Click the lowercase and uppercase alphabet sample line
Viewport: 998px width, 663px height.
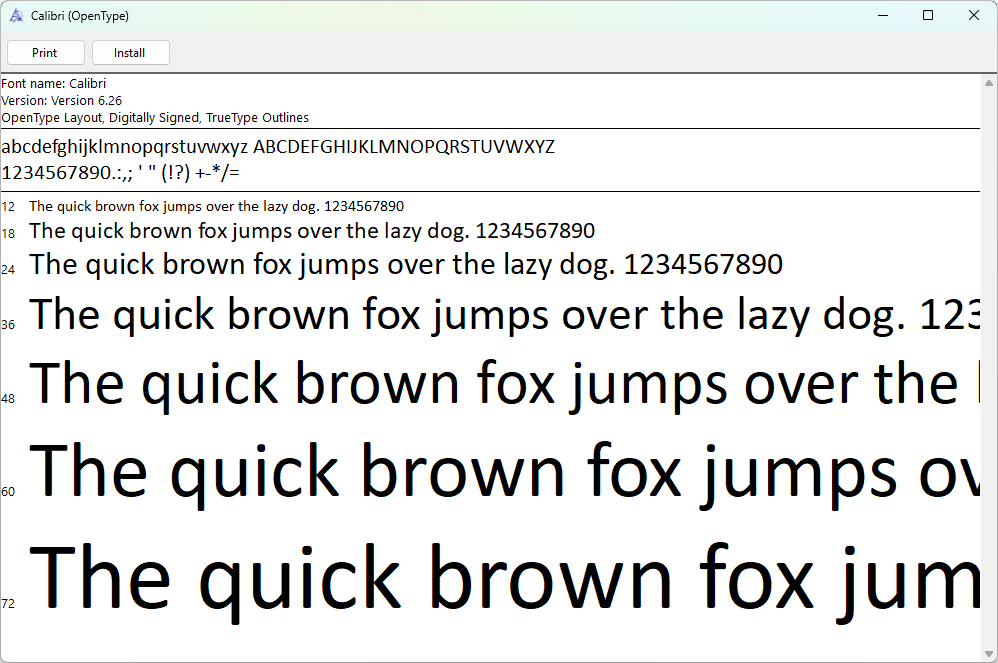[x=278, y=147]
